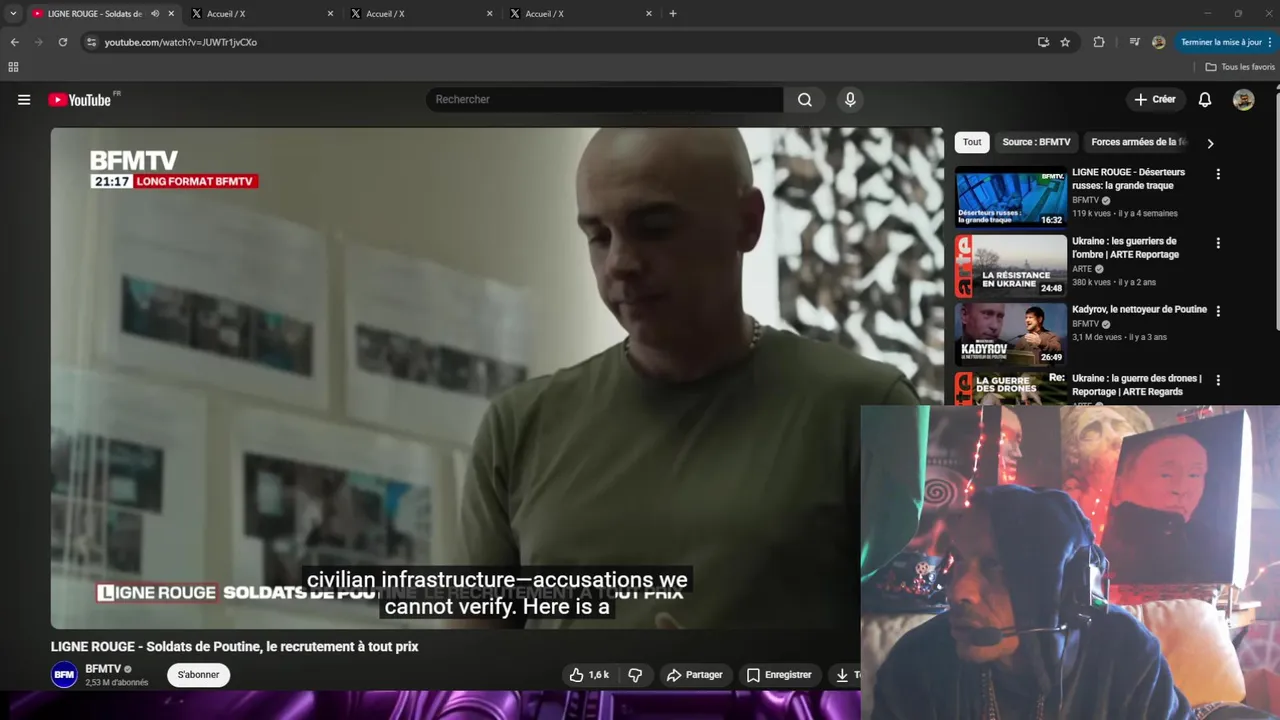Start voice search with the microphone icon
Screen dimensions: 1280x720
pyautogui.click(x=850, y=100)
